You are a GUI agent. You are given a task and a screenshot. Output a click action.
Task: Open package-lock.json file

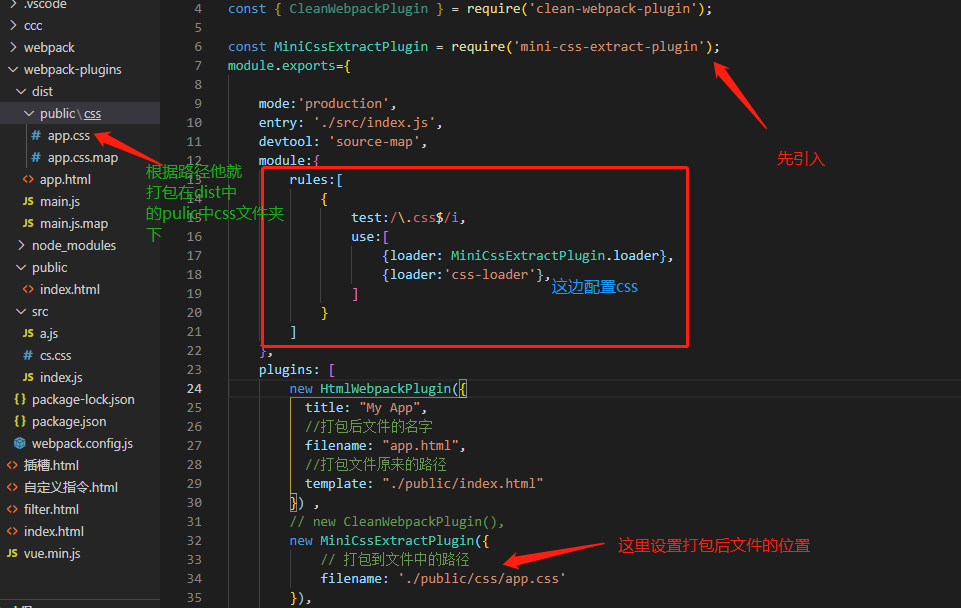point(83,400)
